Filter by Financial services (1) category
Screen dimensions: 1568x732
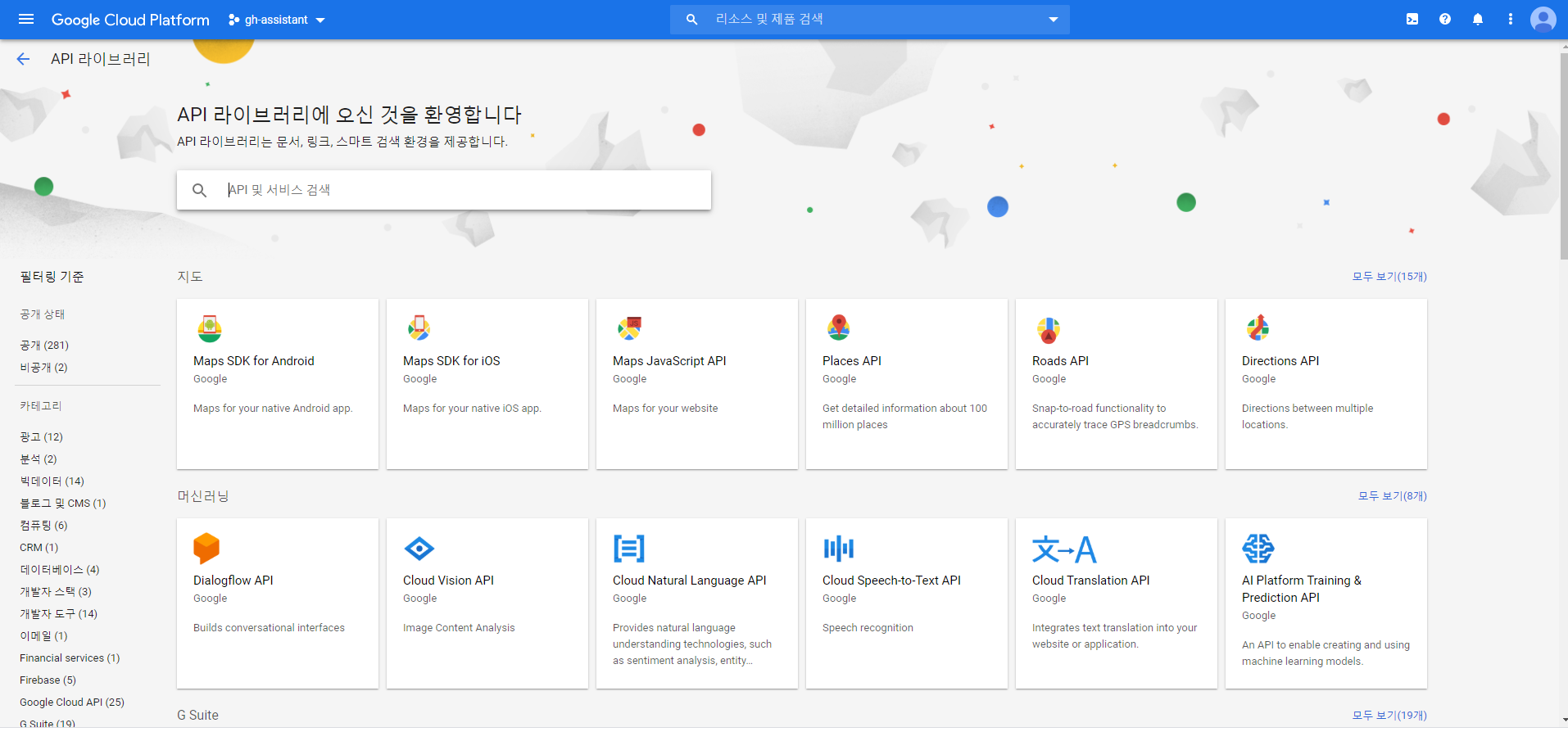(70, 658)
